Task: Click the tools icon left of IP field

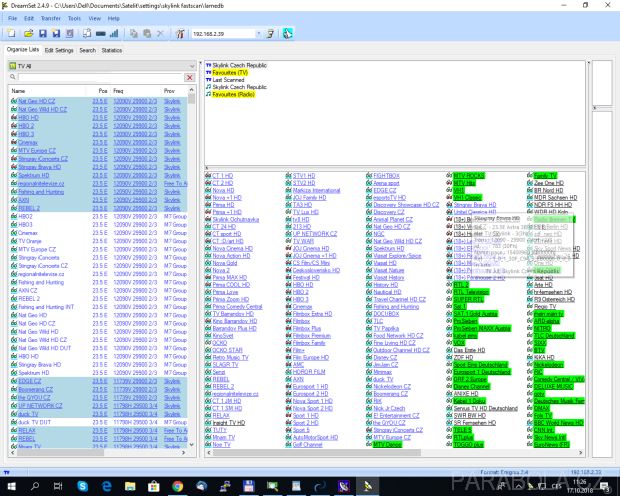Action: pos(180,34)
